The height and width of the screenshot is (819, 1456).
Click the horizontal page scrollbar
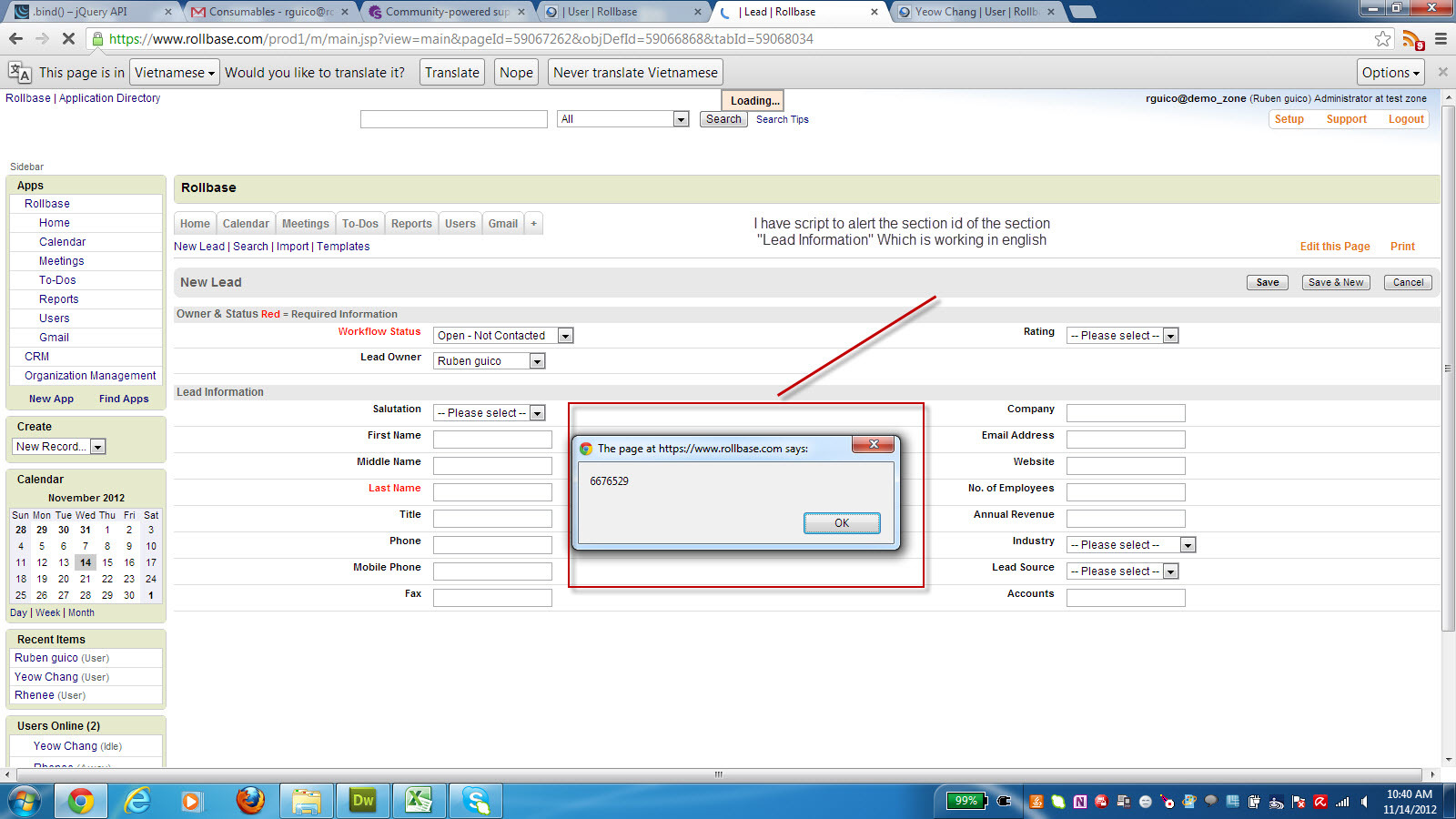tap(718, 774)
